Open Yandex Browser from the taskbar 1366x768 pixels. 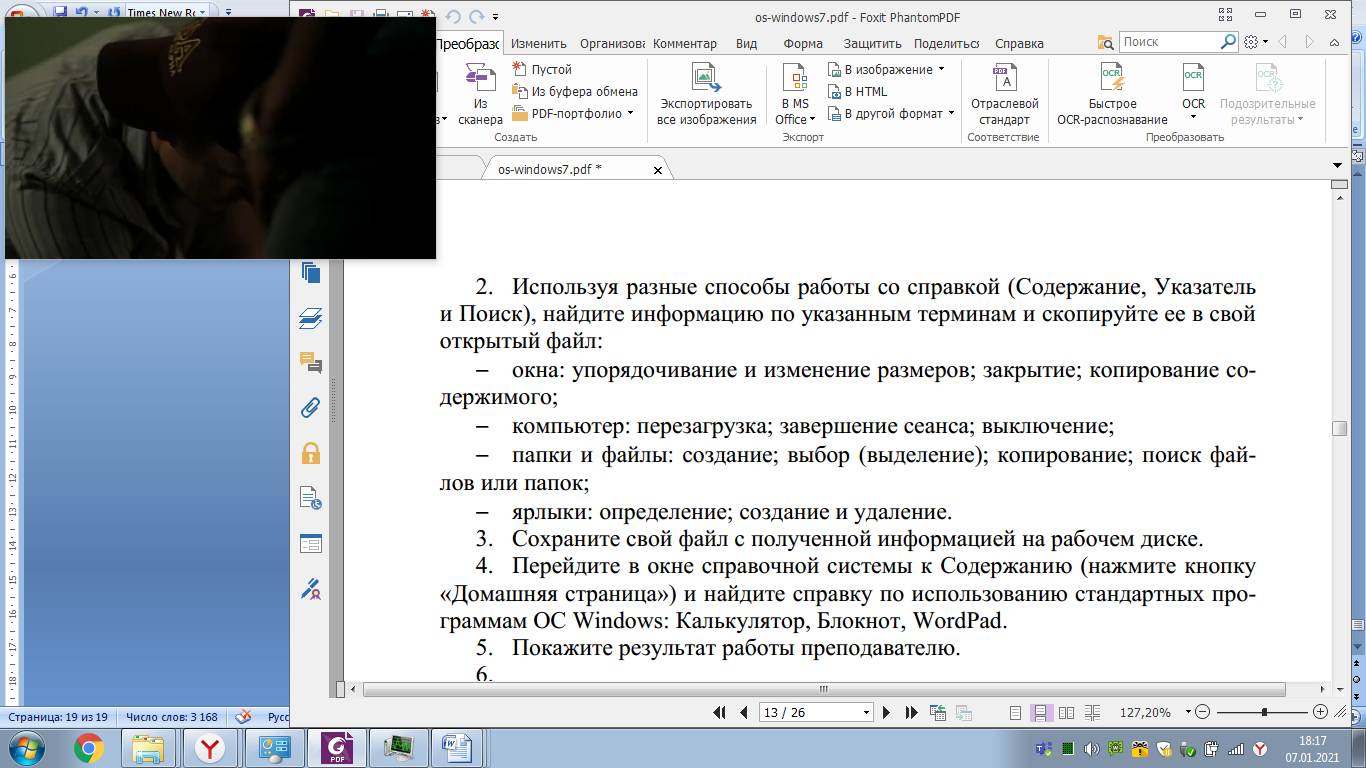[x=209, y=747]
